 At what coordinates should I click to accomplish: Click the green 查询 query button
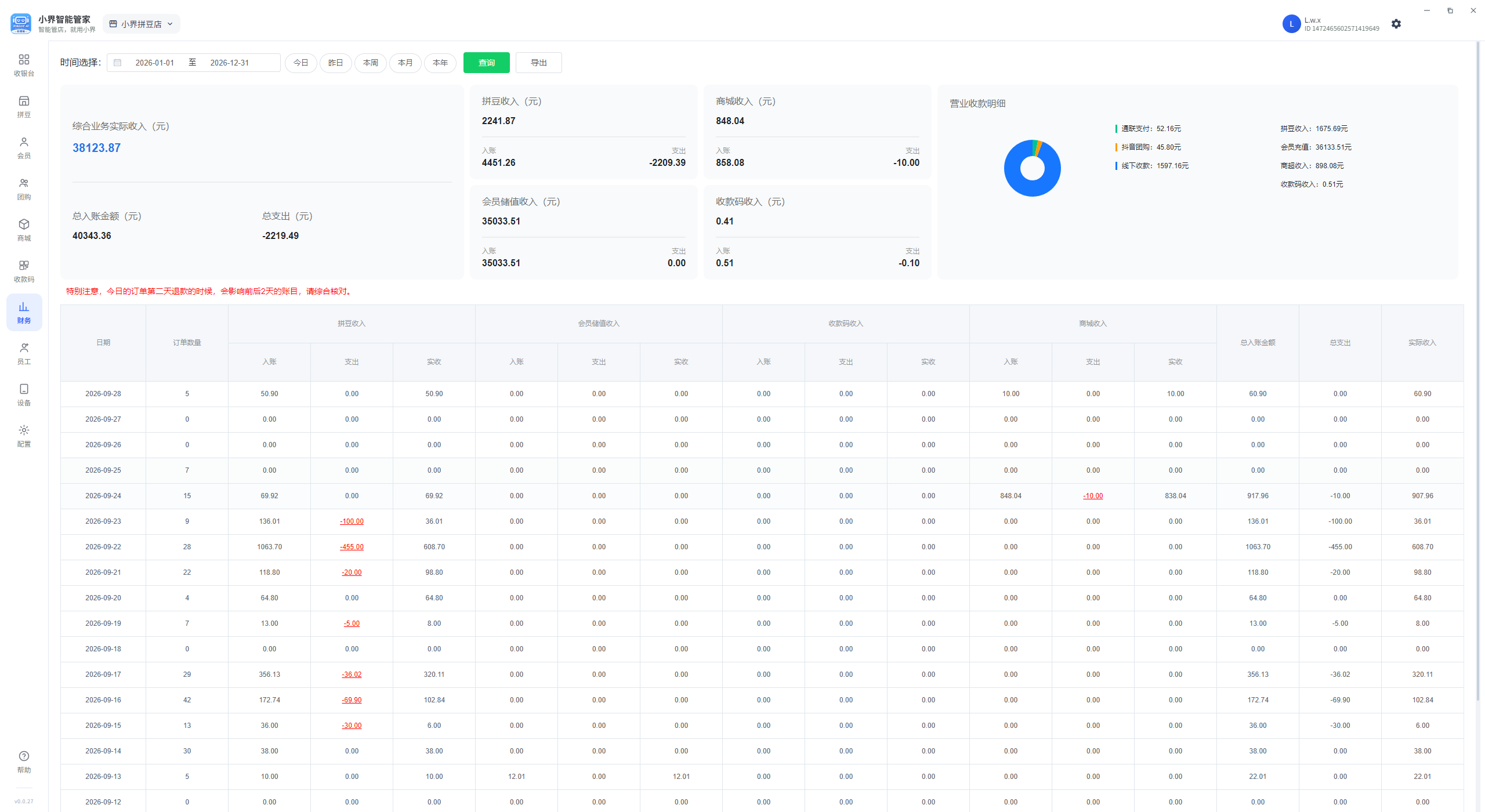click(486, 63)
